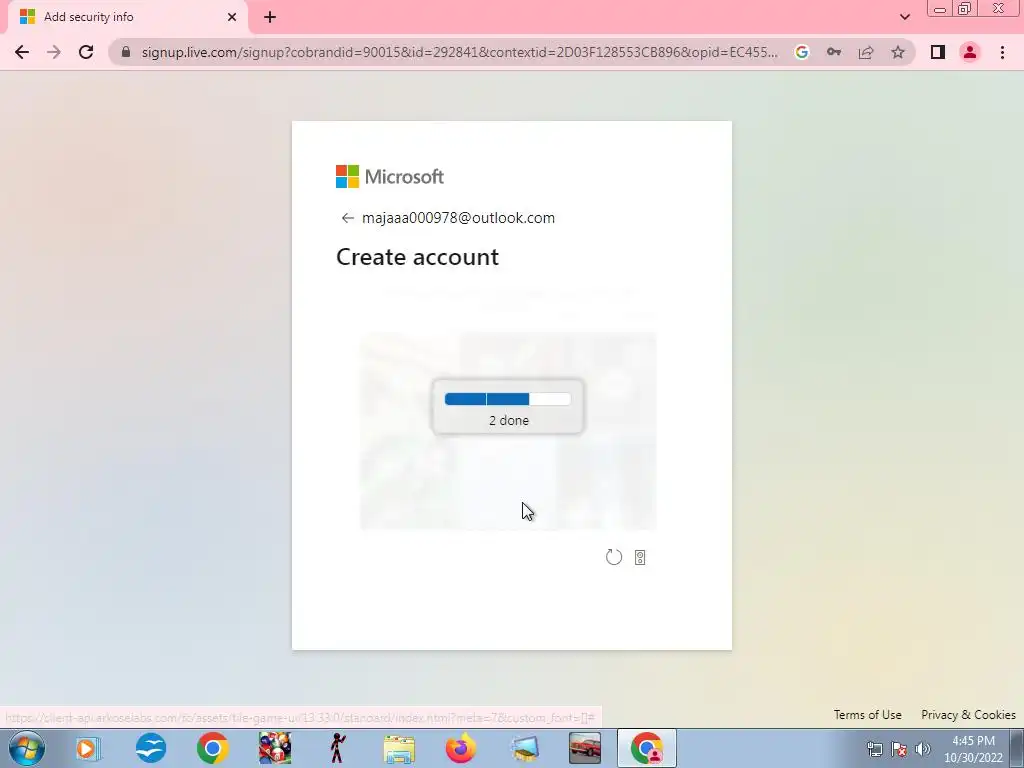The width and height of the screenshot is (1024, 768).
Task: Go forward in browser history
Action: (x=54, y=52)
